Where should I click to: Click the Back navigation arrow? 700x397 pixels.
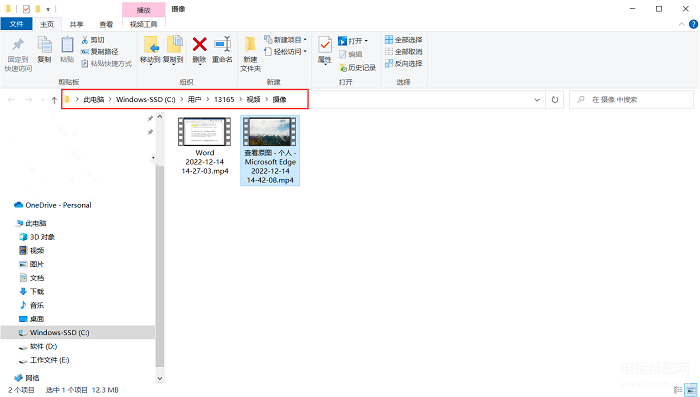[x=12, y=100]
